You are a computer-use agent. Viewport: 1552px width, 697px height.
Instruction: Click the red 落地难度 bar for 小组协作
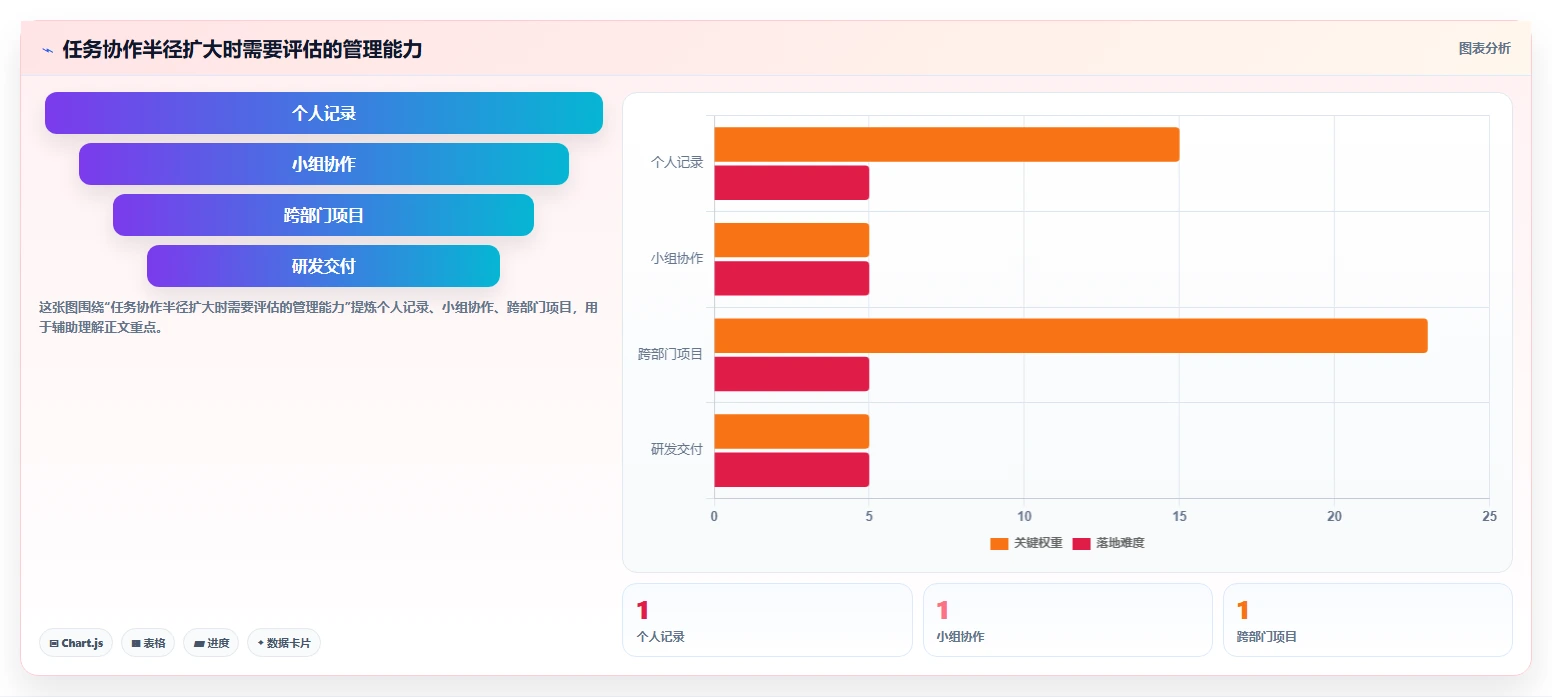[x=791, y=278]
